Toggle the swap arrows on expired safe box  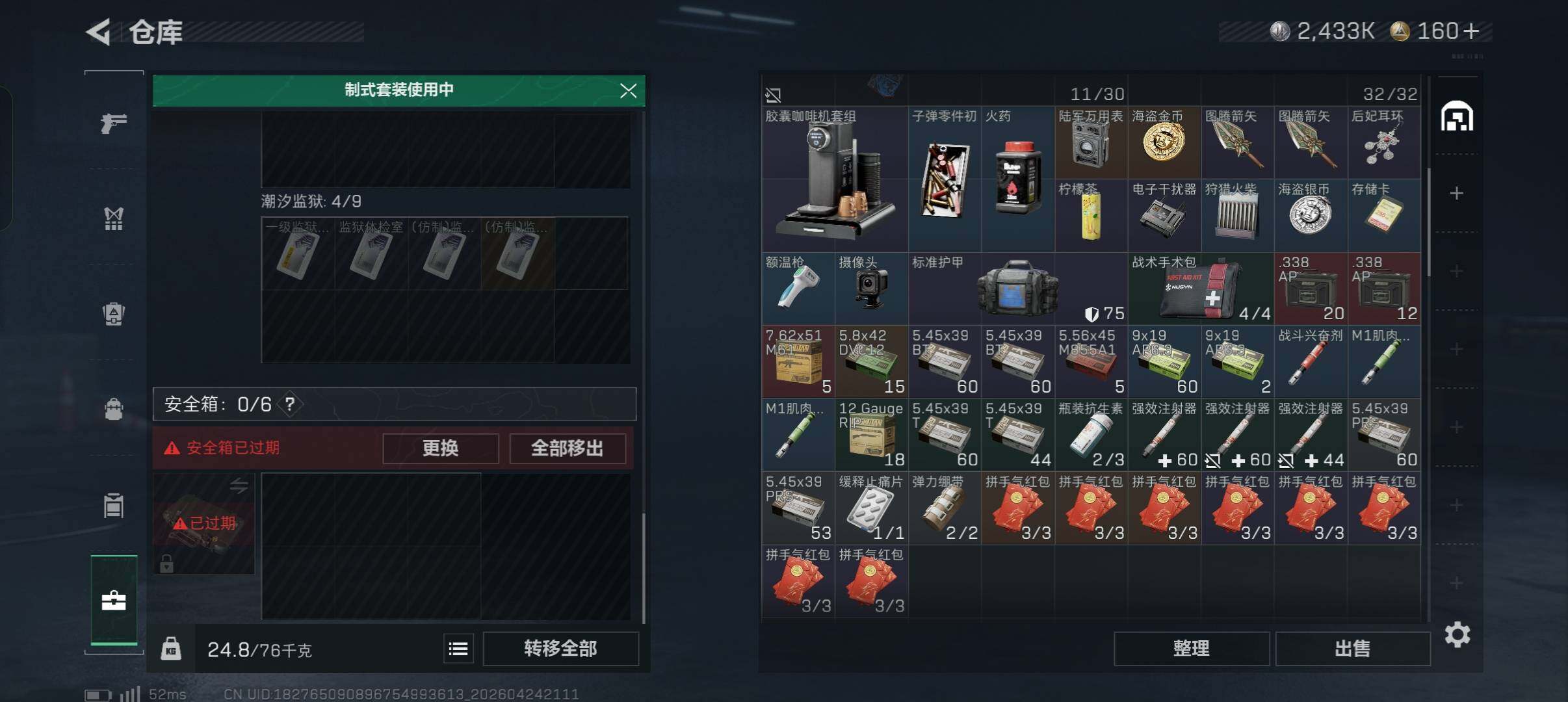coord(239,486)
